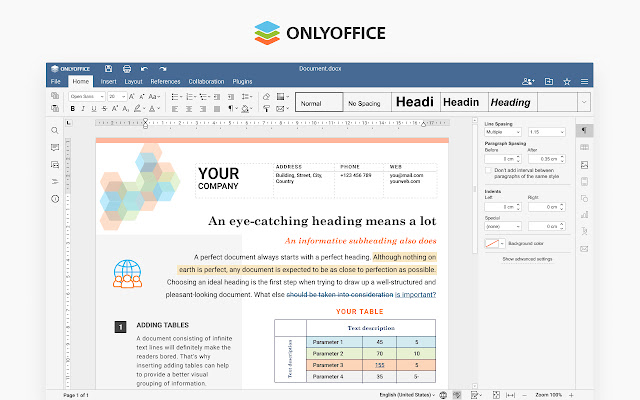Switch to the References tab
Image resolution: width=640 pixels, height=400 pixels.
coord(165,81)
